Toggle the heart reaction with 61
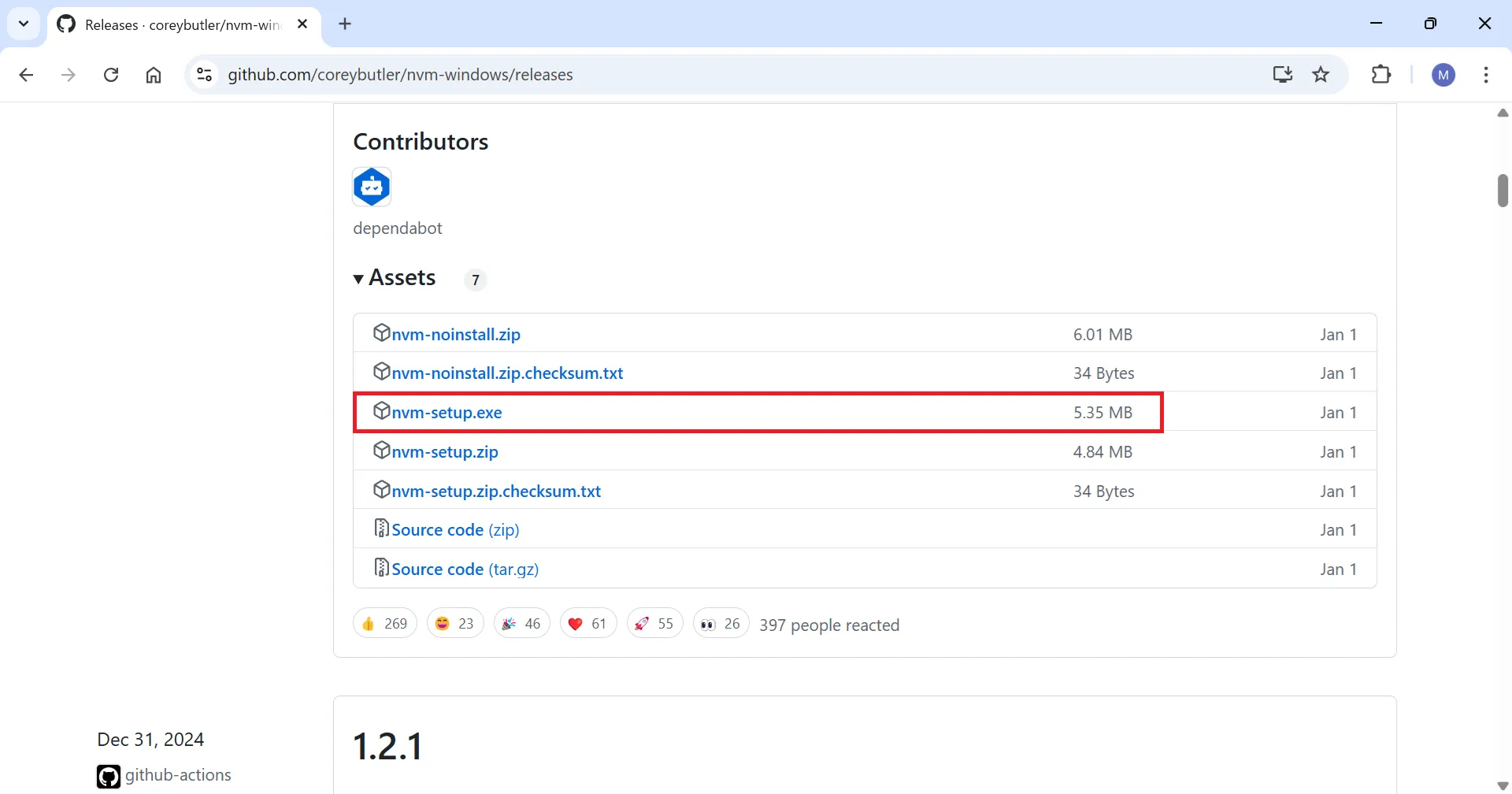 point(588,624)
